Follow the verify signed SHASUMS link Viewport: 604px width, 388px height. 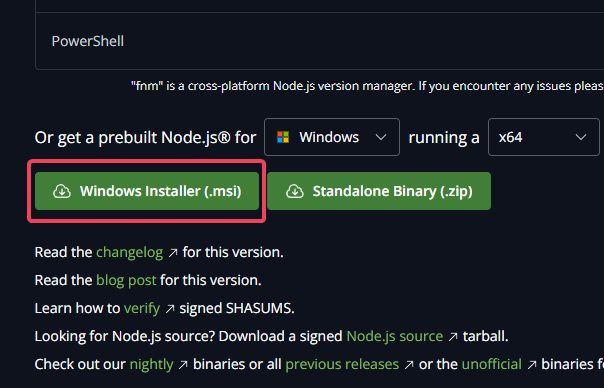pyautogui.click(x=142, y=308)
